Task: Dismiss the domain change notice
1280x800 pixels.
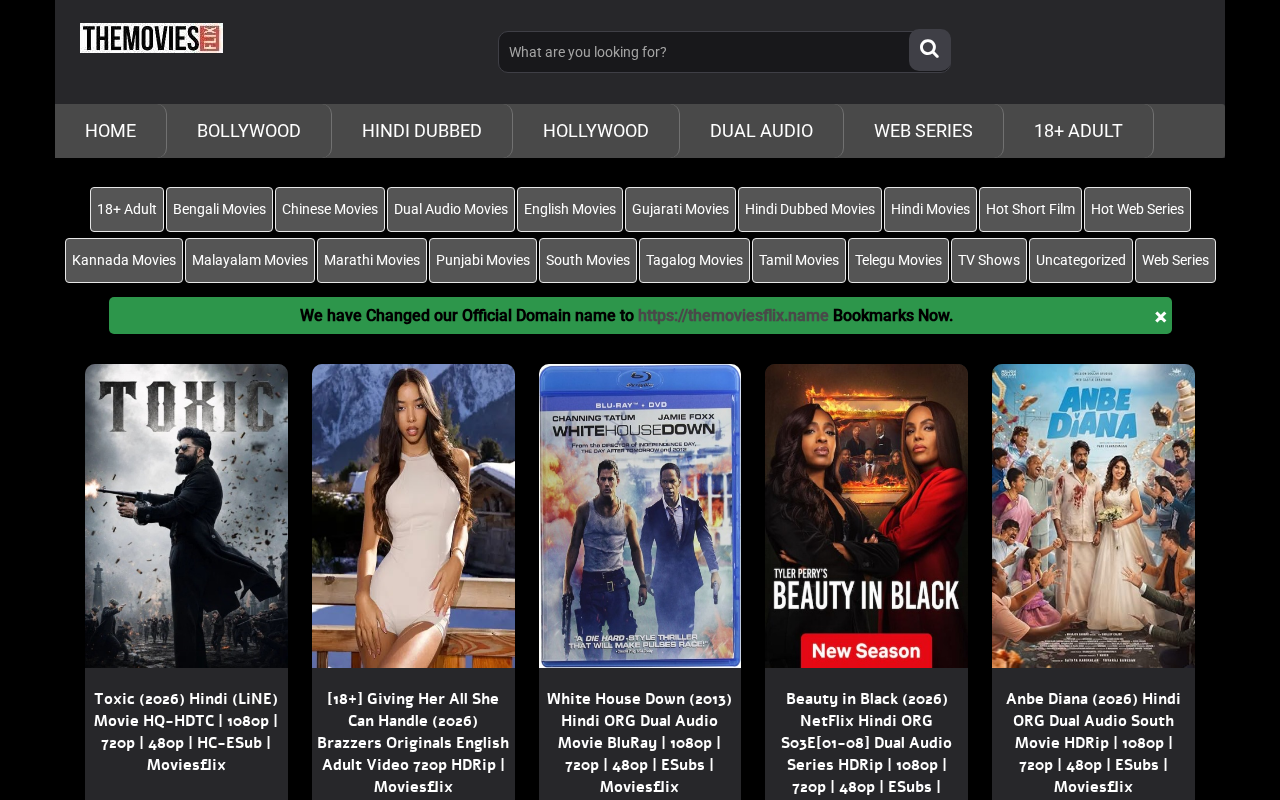Action: [1160, 317]
